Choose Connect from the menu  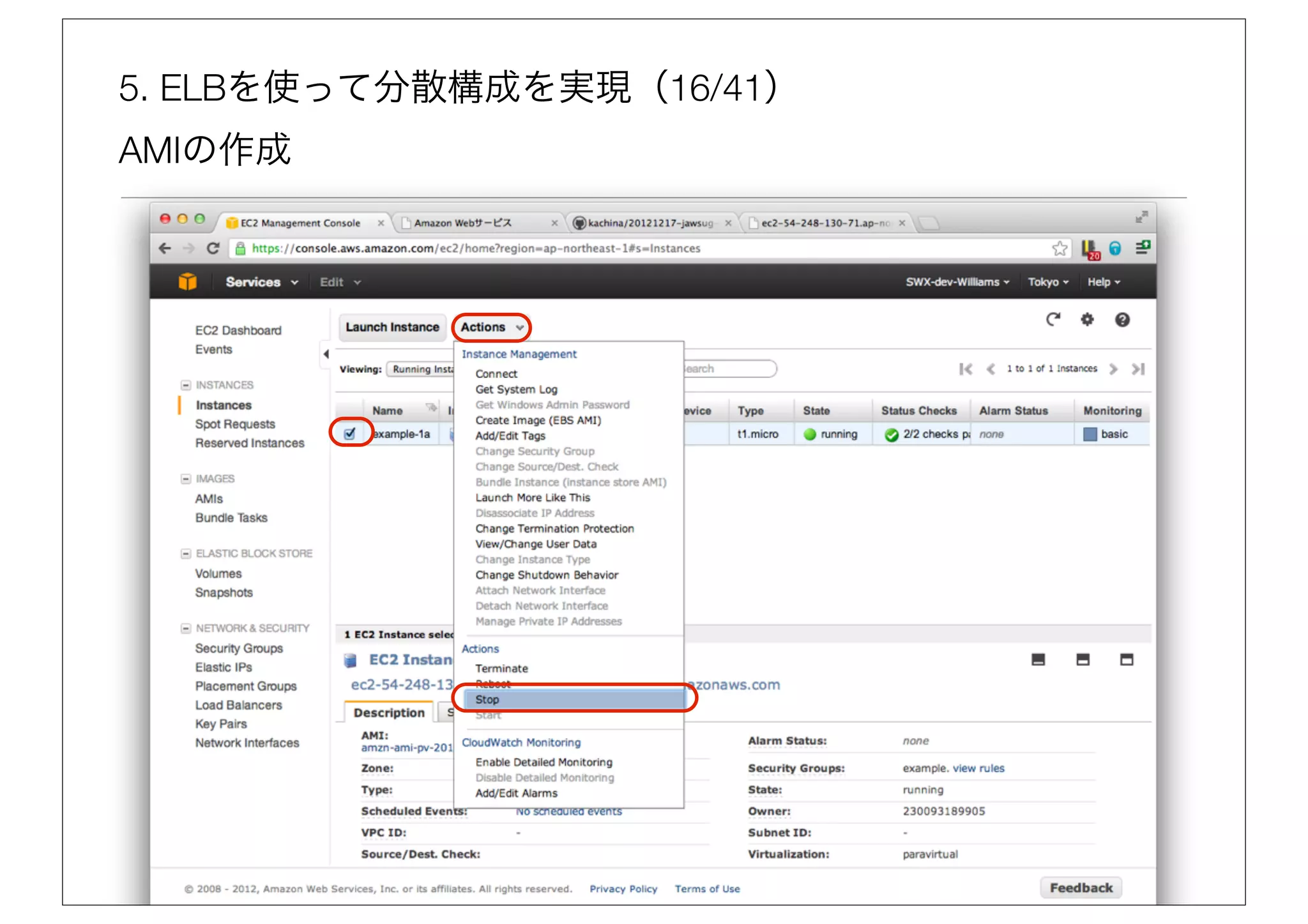pyautogui.click(x=496, y=374)
